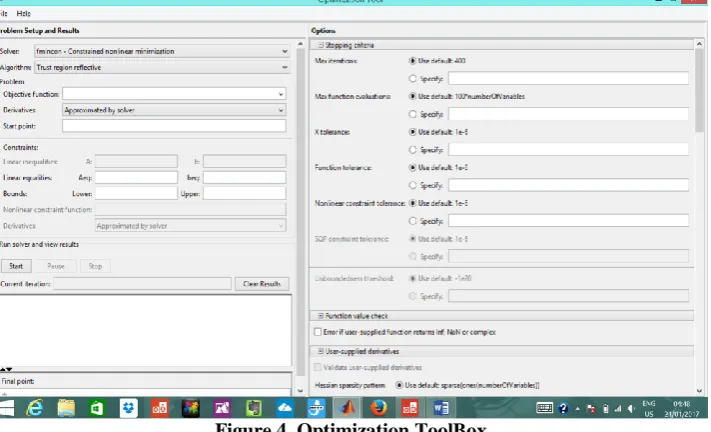This screenshot has width=711, height=432.
Task: Select Specify for Max function evaluations
Action: 412,114
